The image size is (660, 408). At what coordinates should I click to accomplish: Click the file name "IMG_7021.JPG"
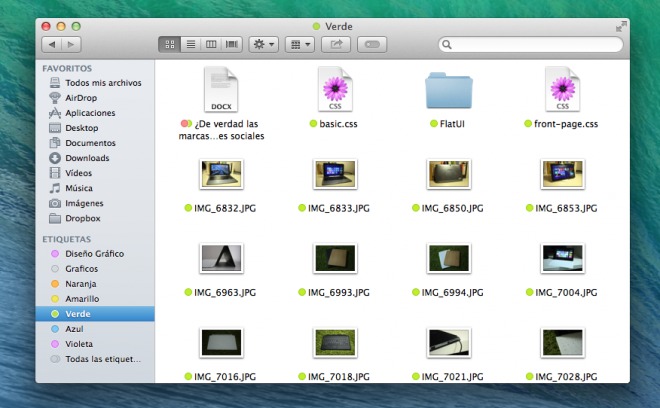click(452, 376)
